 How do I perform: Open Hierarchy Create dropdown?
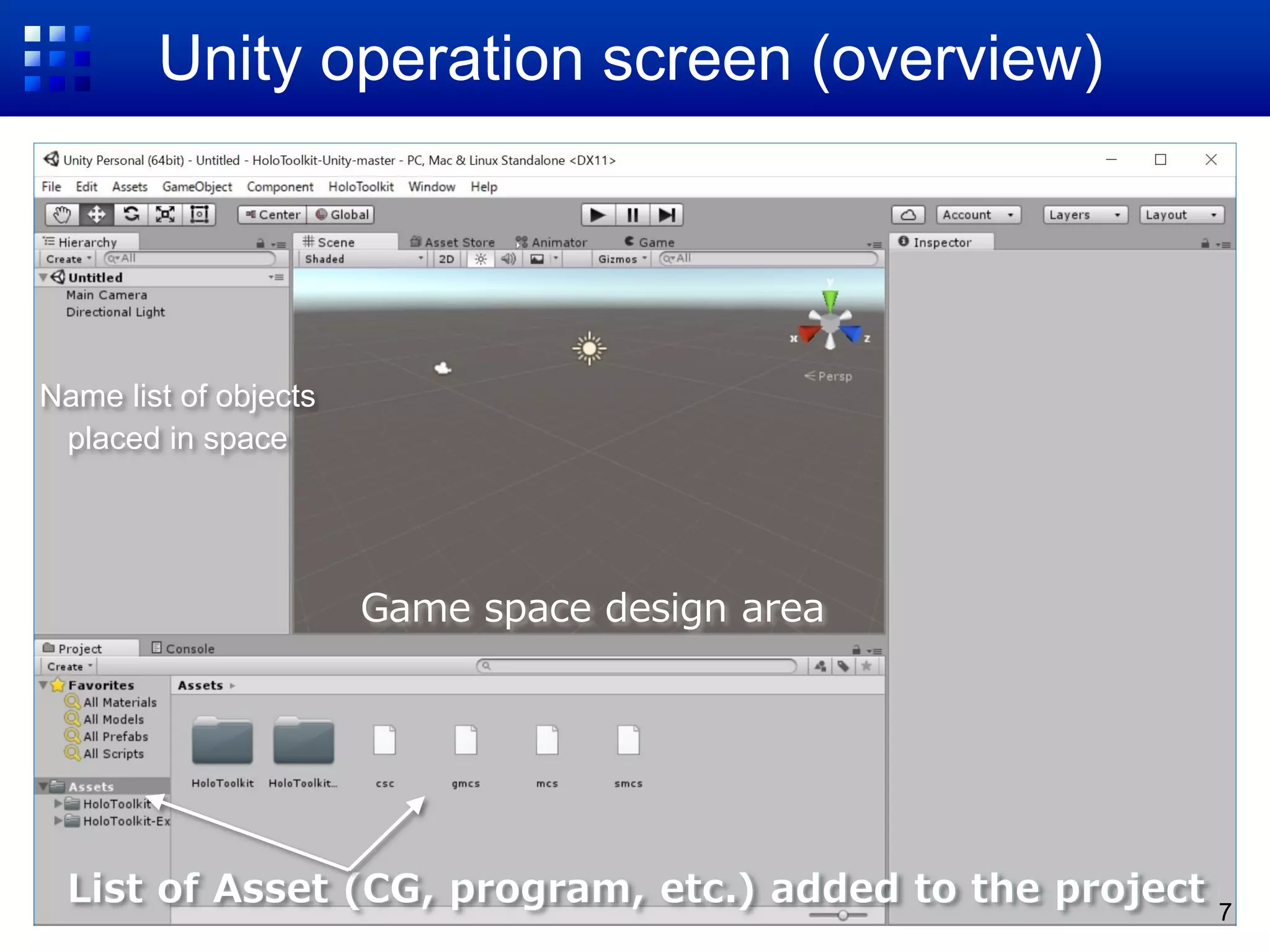tap(68, 259)
